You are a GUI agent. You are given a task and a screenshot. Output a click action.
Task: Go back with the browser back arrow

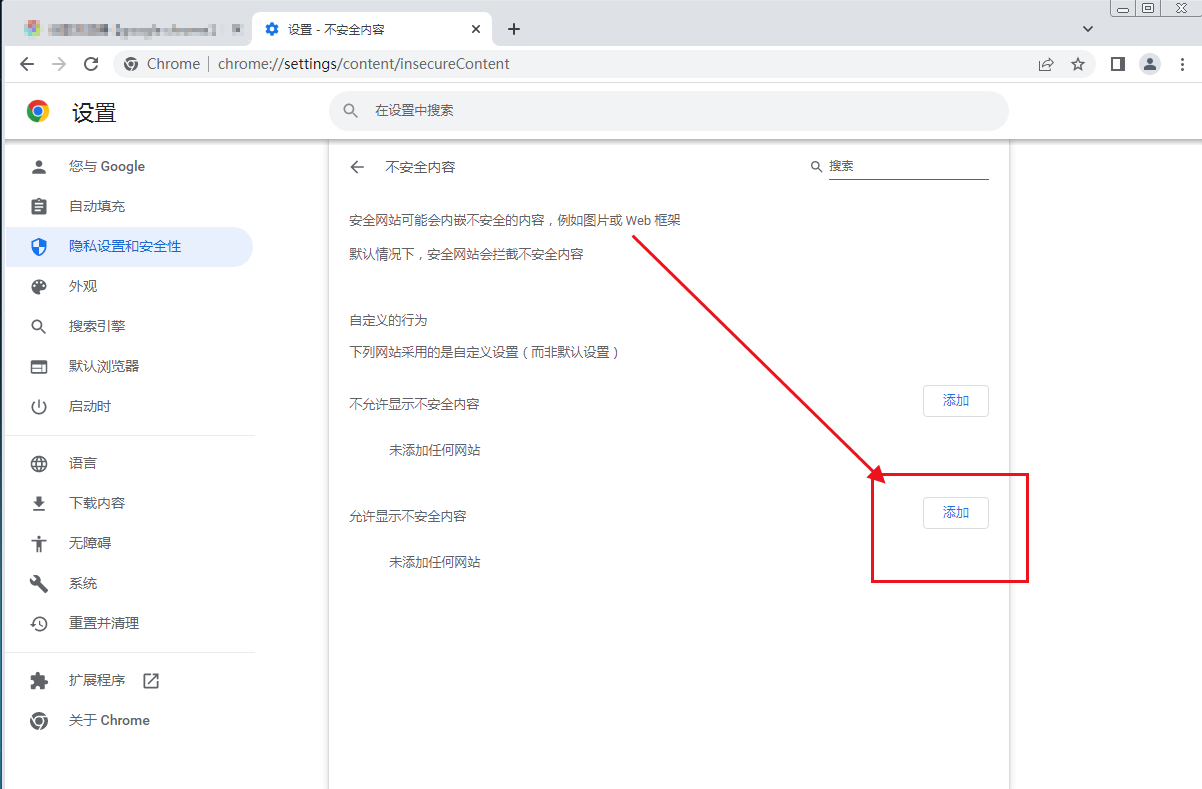coord(27,64)
